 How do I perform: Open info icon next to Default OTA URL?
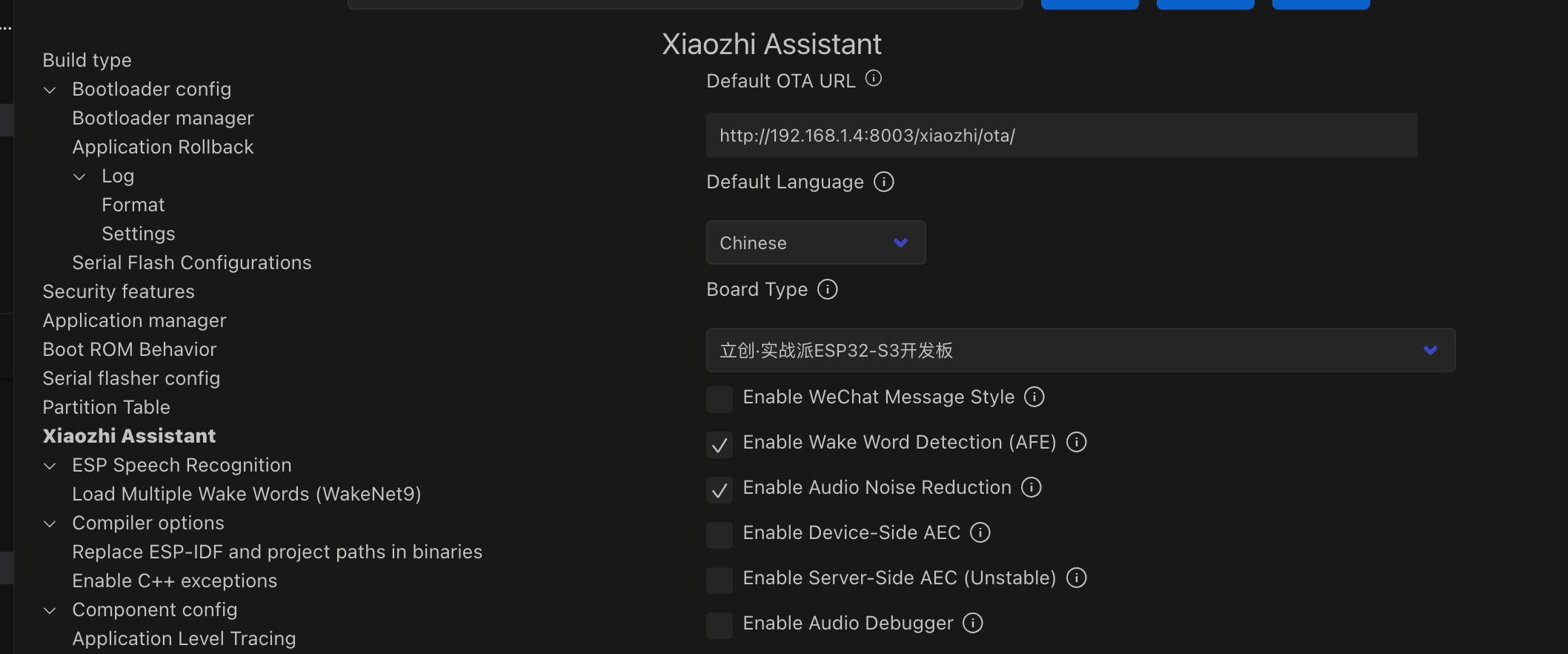[x=874, y=78]
